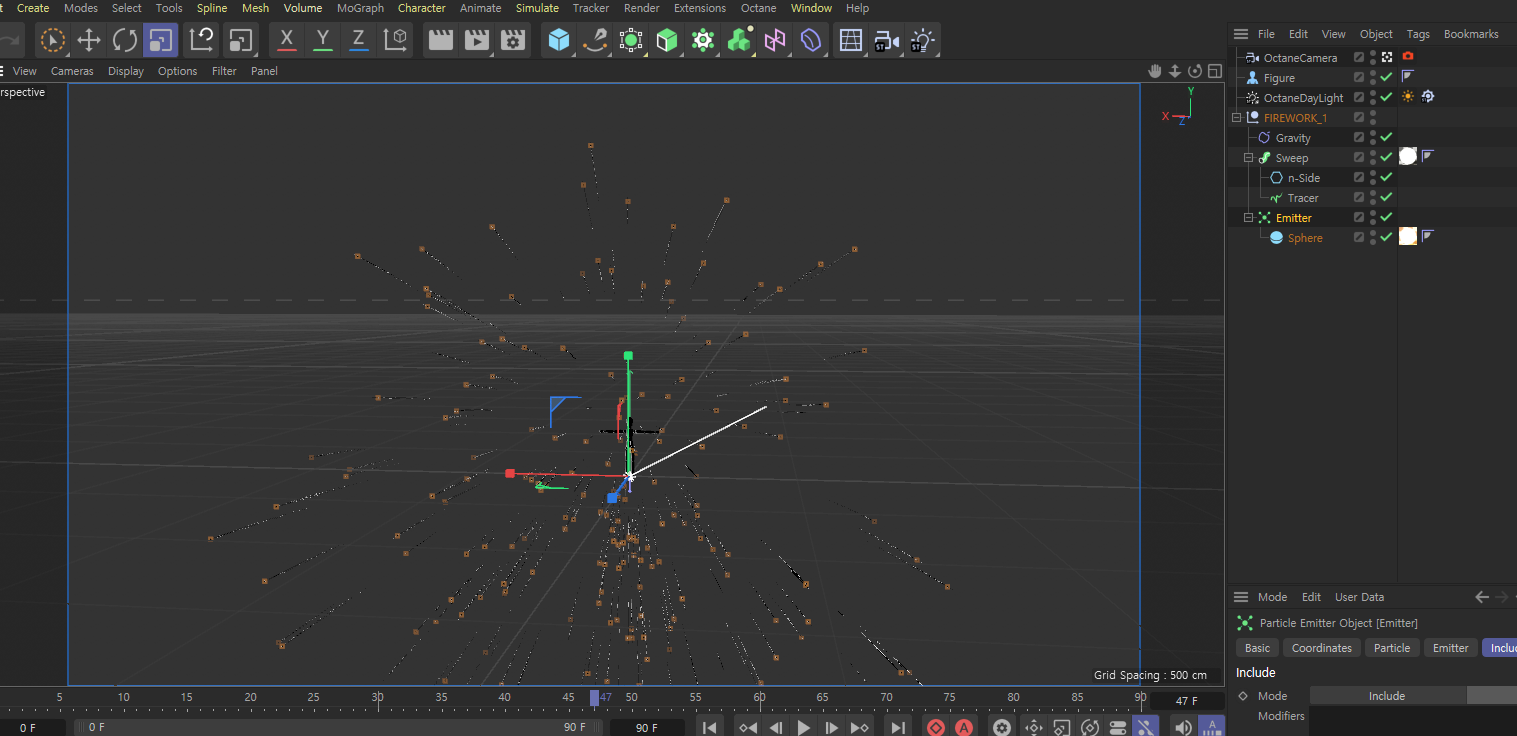
Task: Render view with clapperboard icon
Action: pyautogui.click(x=440, y=40)
